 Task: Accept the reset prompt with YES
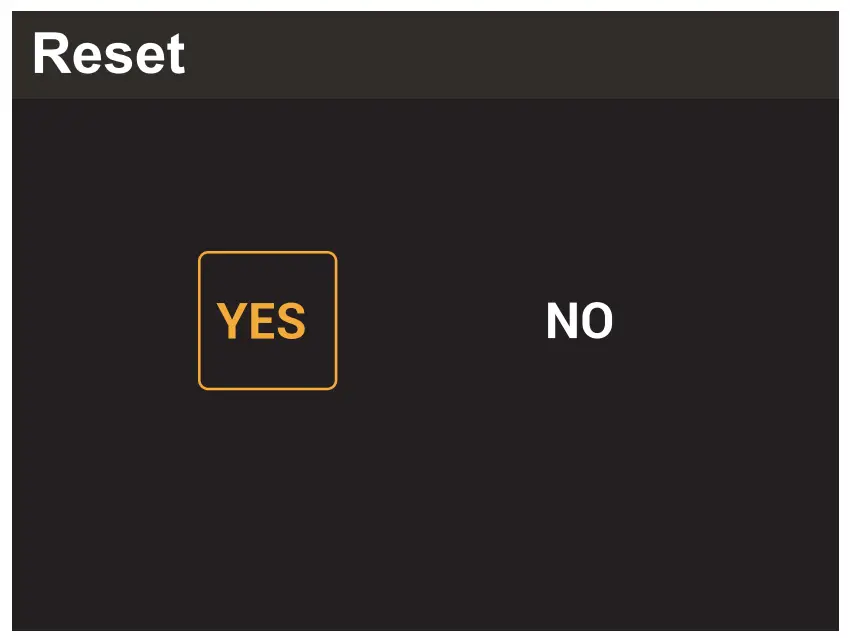click(x=267, y=321)
